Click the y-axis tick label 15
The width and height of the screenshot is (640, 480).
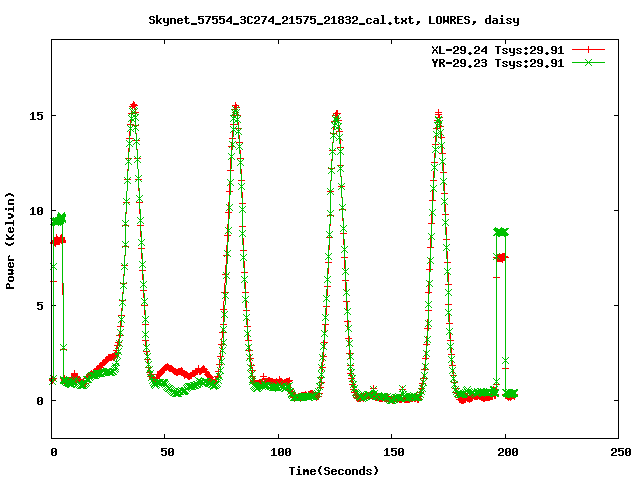pos(36,116)
